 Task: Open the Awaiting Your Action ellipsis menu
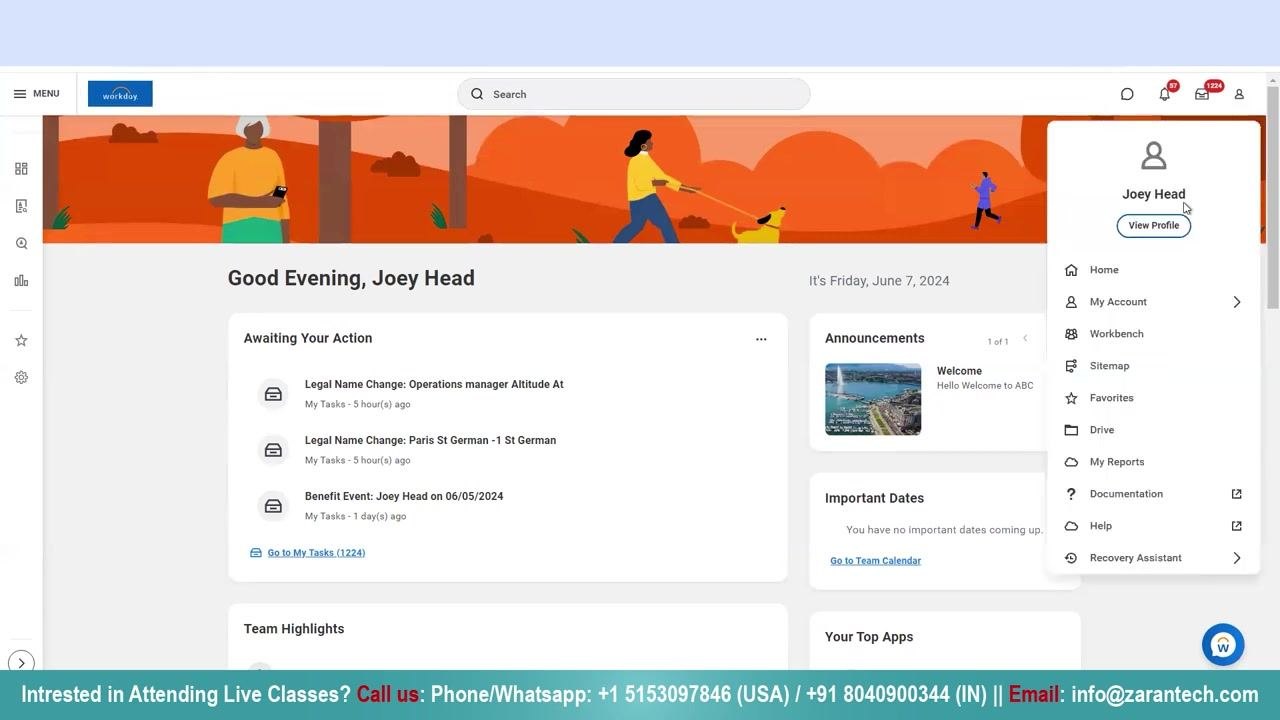click(761, 339)
